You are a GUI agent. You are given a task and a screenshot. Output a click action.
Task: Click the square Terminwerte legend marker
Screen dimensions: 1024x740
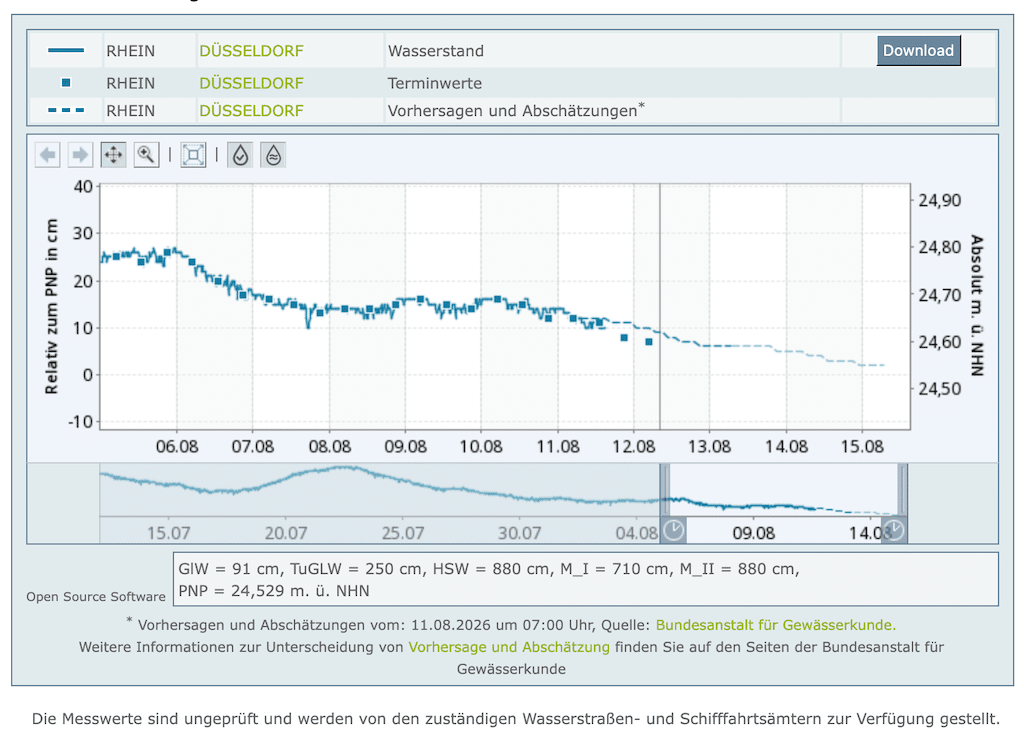[66, 82]
